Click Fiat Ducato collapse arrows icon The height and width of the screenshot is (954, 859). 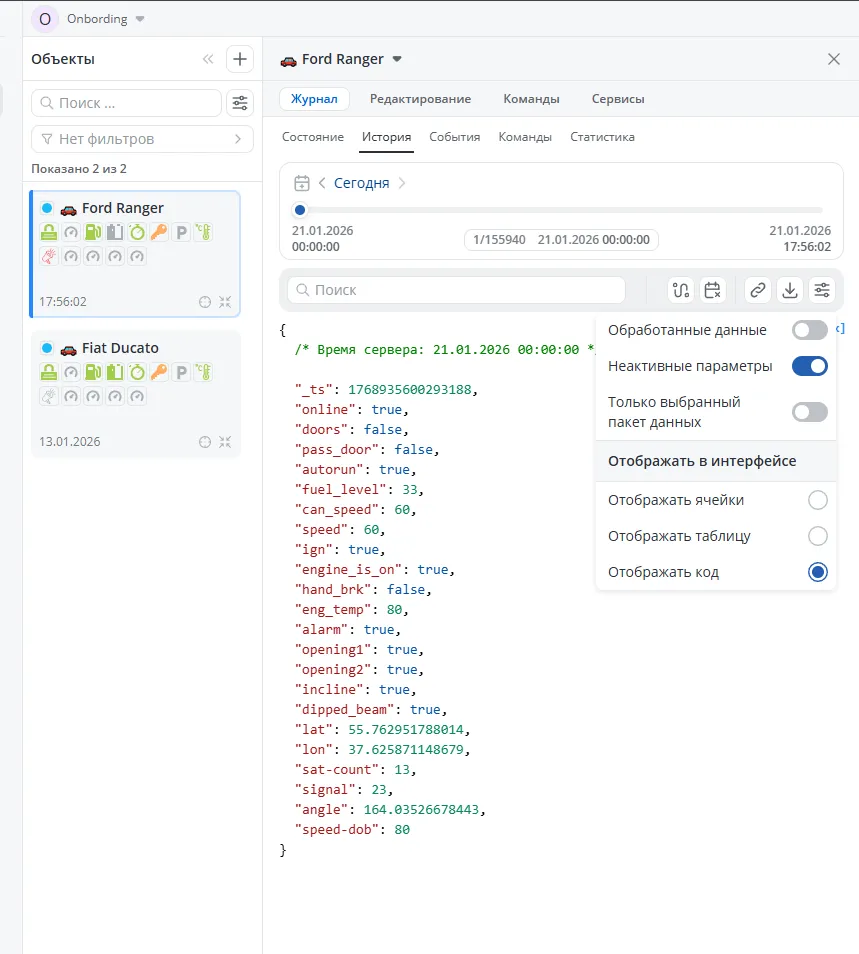pos(225,441)
